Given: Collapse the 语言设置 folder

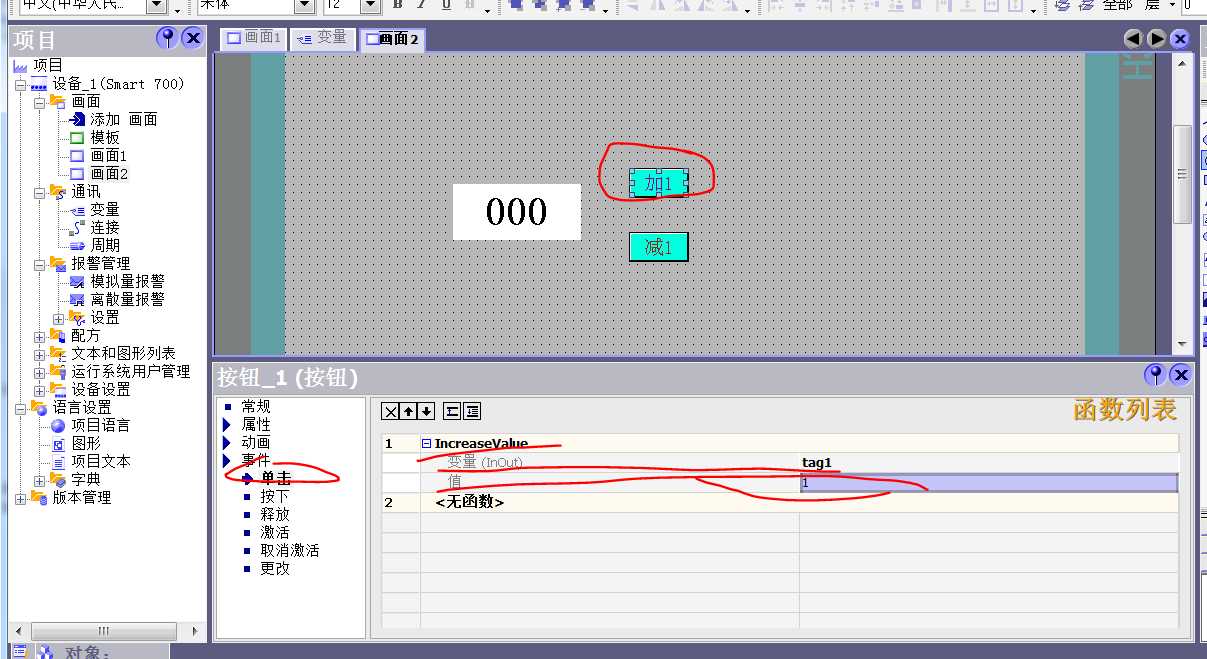Looking at the screenshot, I should pyautogui.click(x=20, y=408).
